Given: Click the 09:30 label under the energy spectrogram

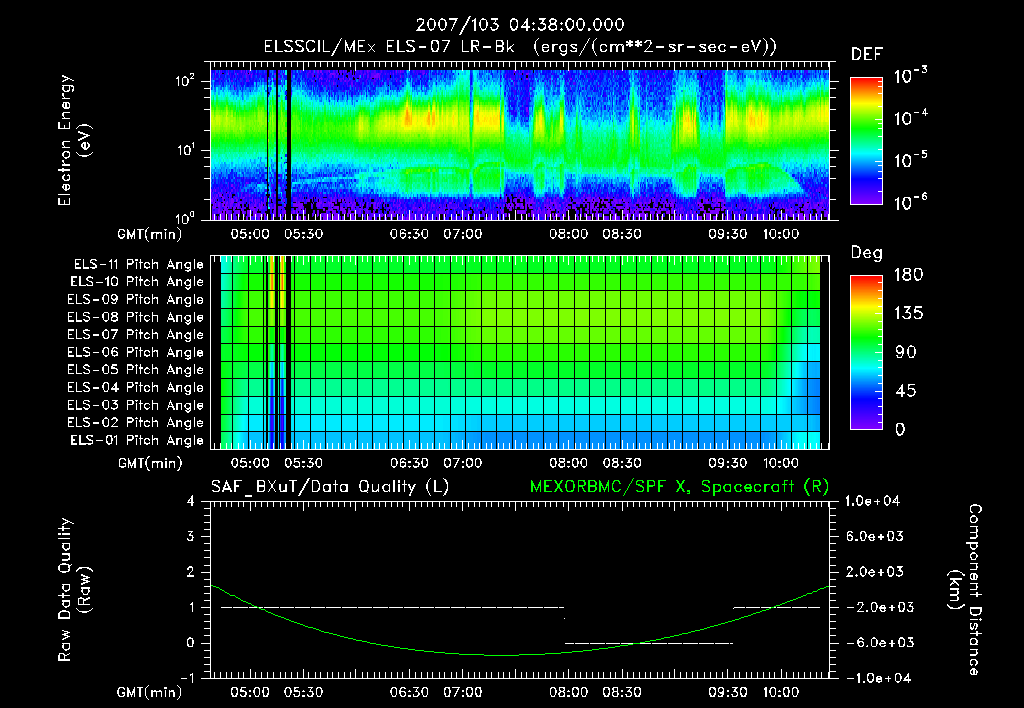Looking at the screenshot, I should [x=728, y=234].
